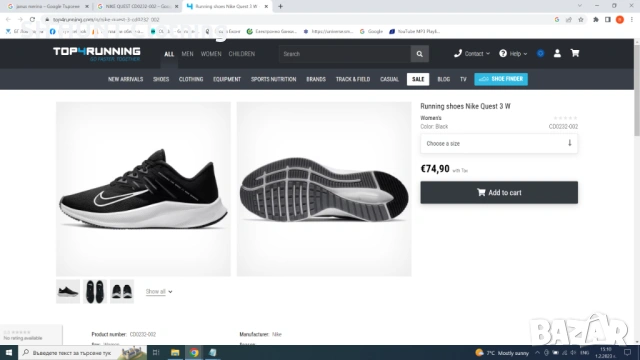Switch to the first Google search tab
This screenshot has width=640, height=360.
tap(47, 6)
